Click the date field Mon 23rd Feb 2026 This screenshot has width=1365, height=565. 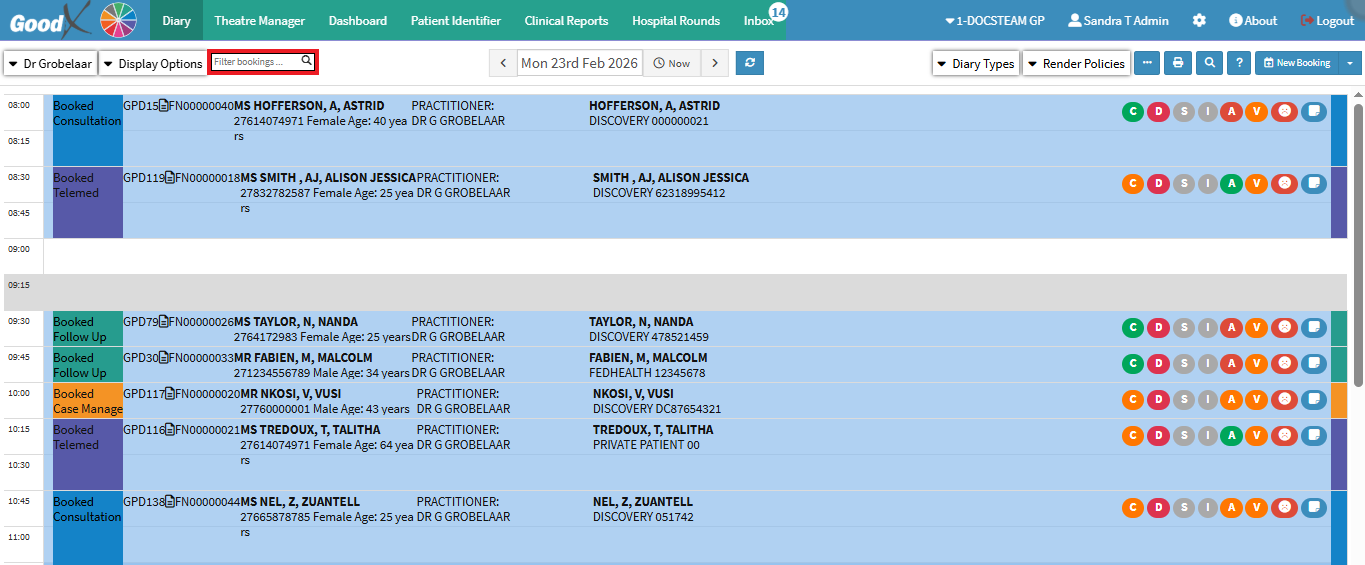click(580, 63)
